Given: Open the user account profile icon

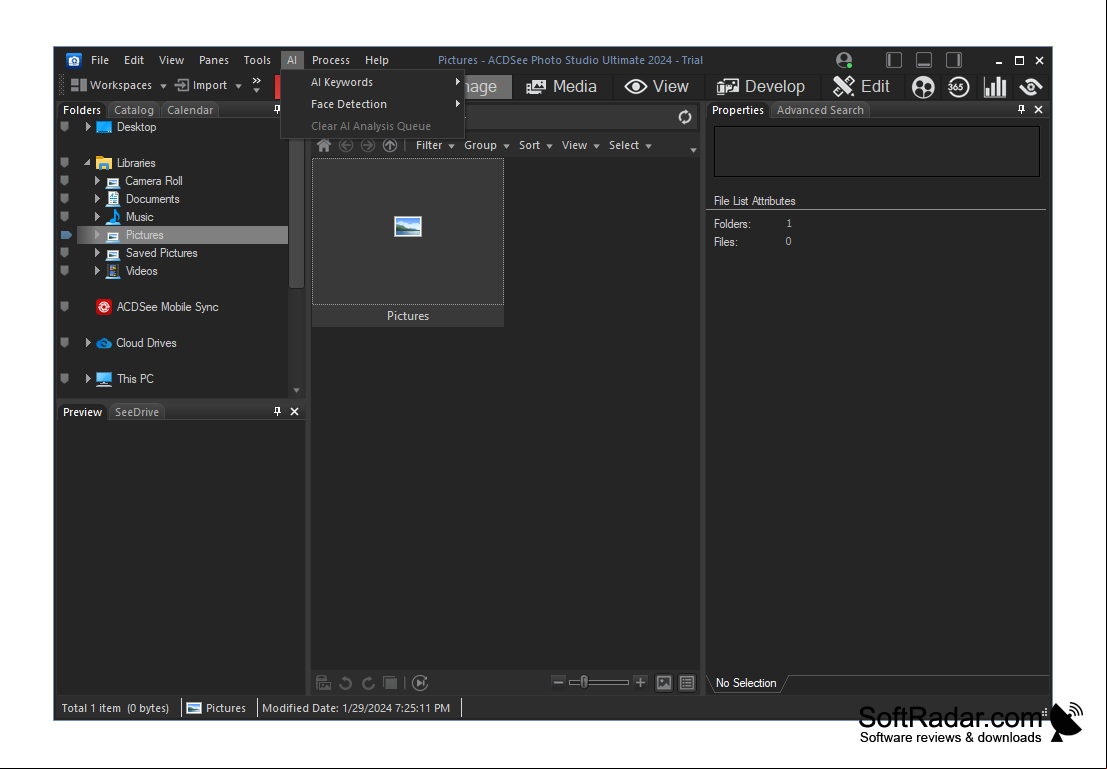Looking at the screenshot, I should pyautogui.click(x=844, y=60).
